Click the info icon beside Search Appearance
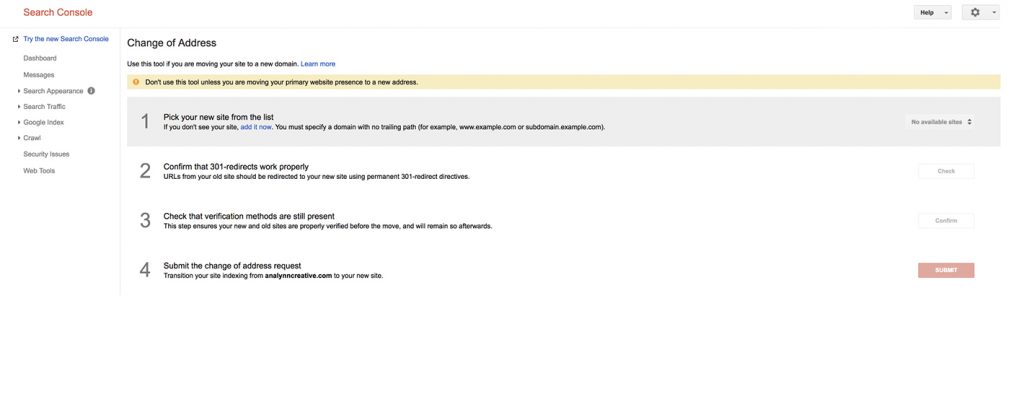The height and width of the screenshot is (402, 1024). click(92, 91)
